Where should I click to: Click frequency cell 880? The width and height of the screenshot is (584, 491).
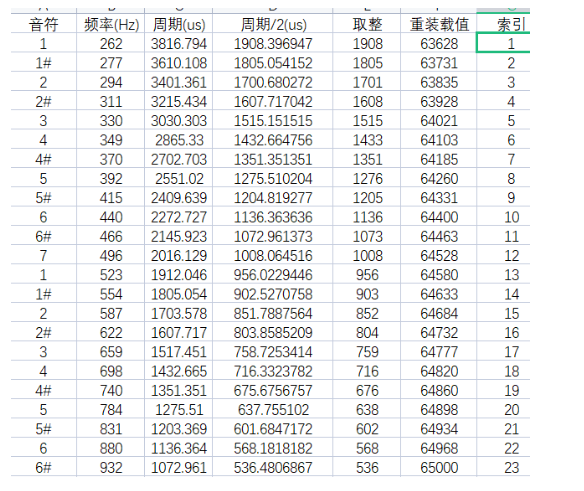click(x=111, y=448)
